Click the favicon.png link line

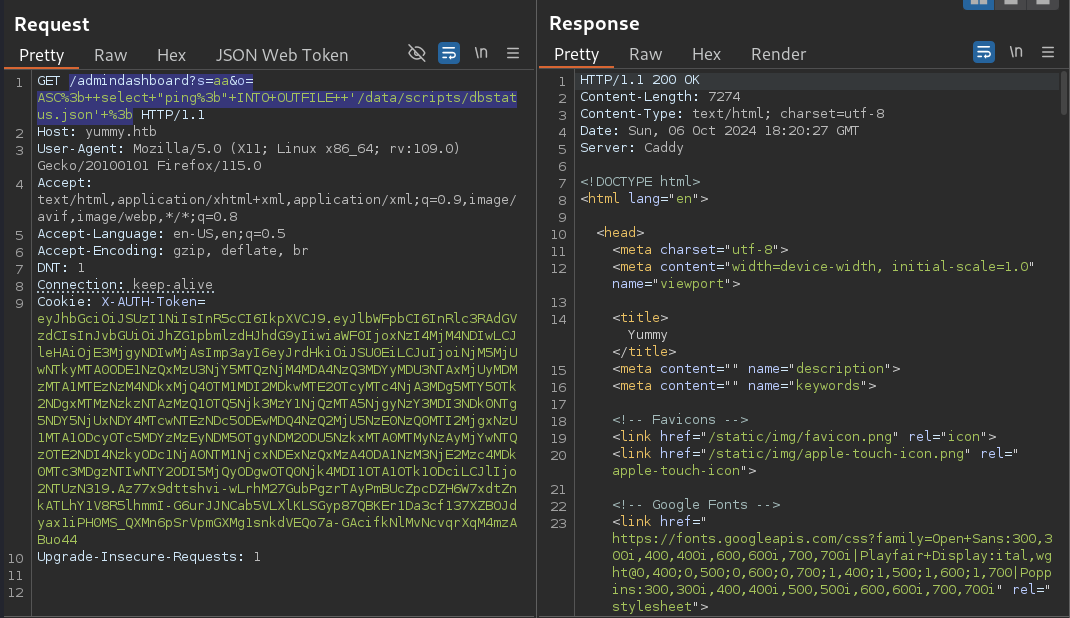804,437
